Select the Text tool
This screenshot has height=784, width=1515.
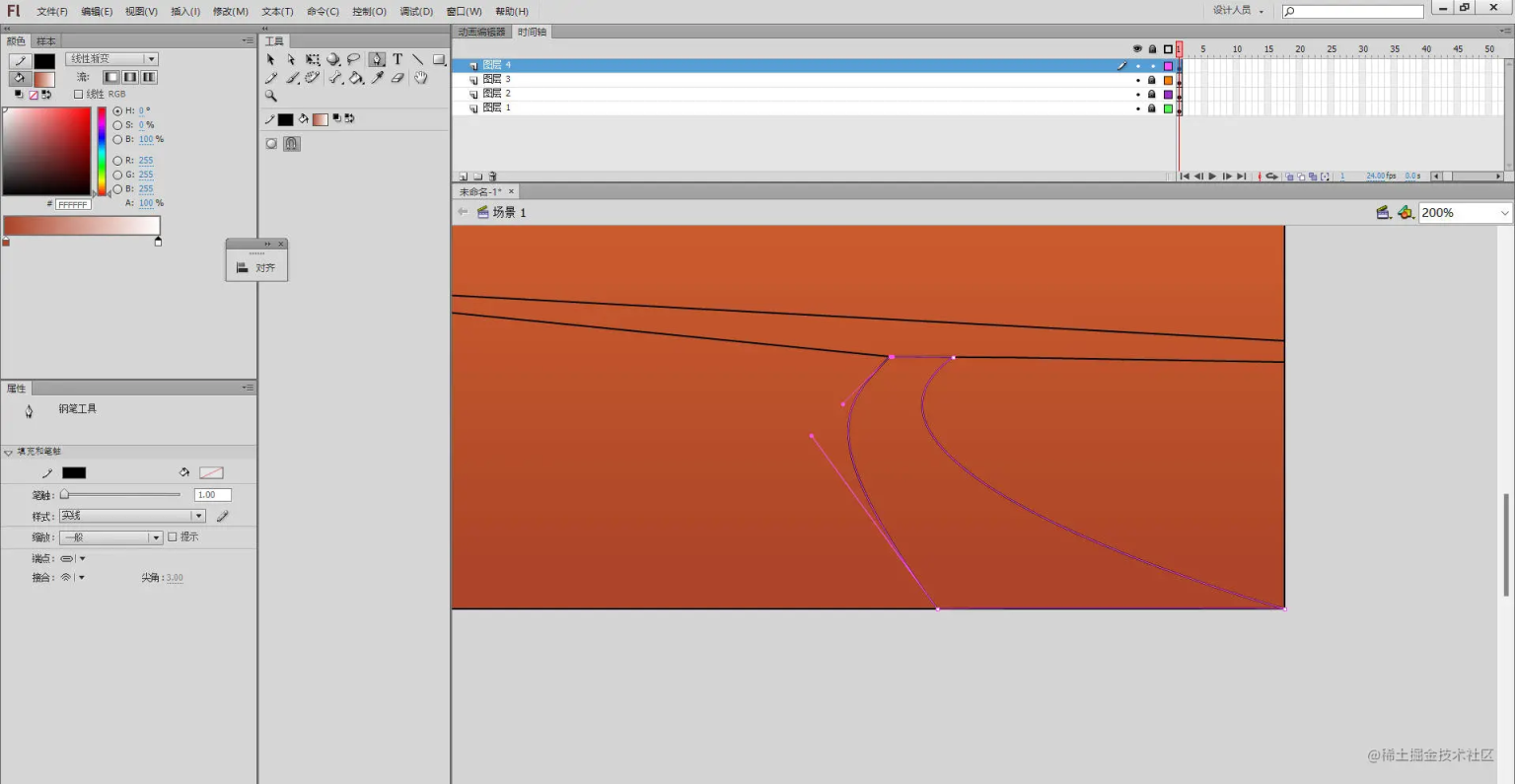397,59
